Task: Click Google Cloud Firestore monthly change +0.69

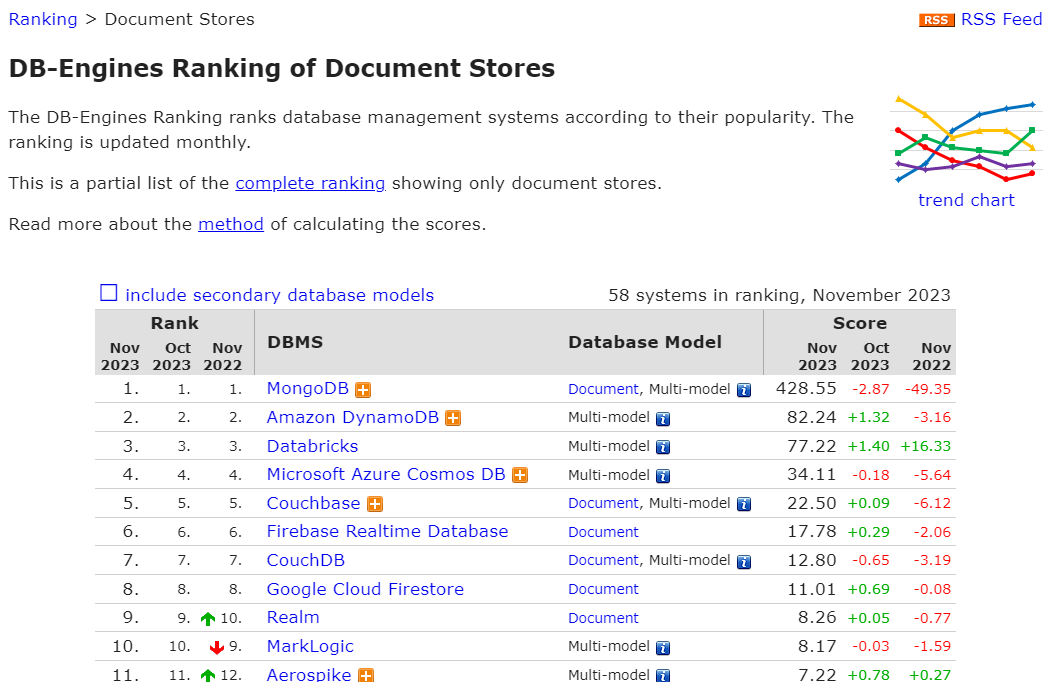Action: click(x=869, y=589)
